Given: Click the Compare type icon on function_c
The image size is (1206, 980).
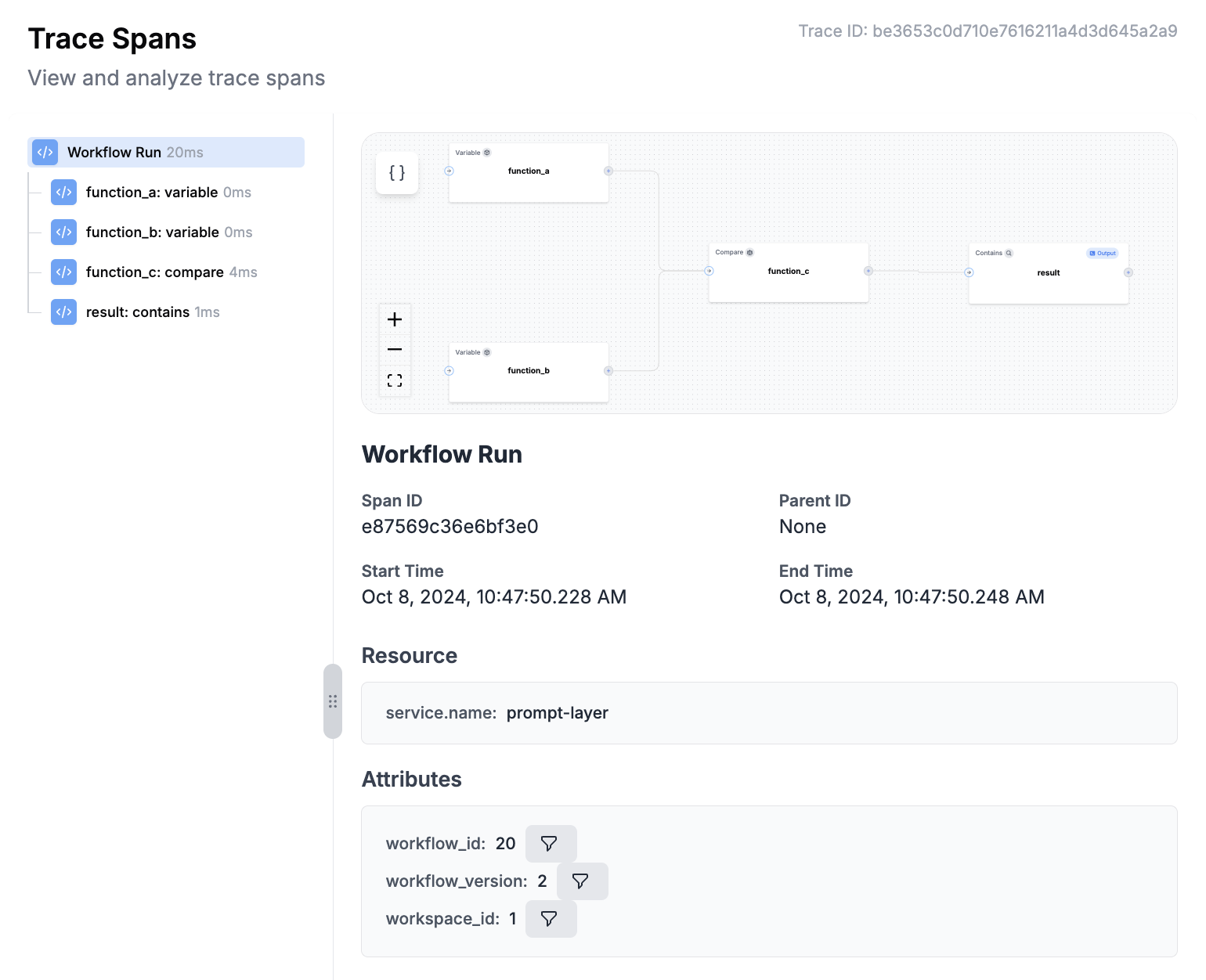Looking at the screenshot, I should coord(750,252).
